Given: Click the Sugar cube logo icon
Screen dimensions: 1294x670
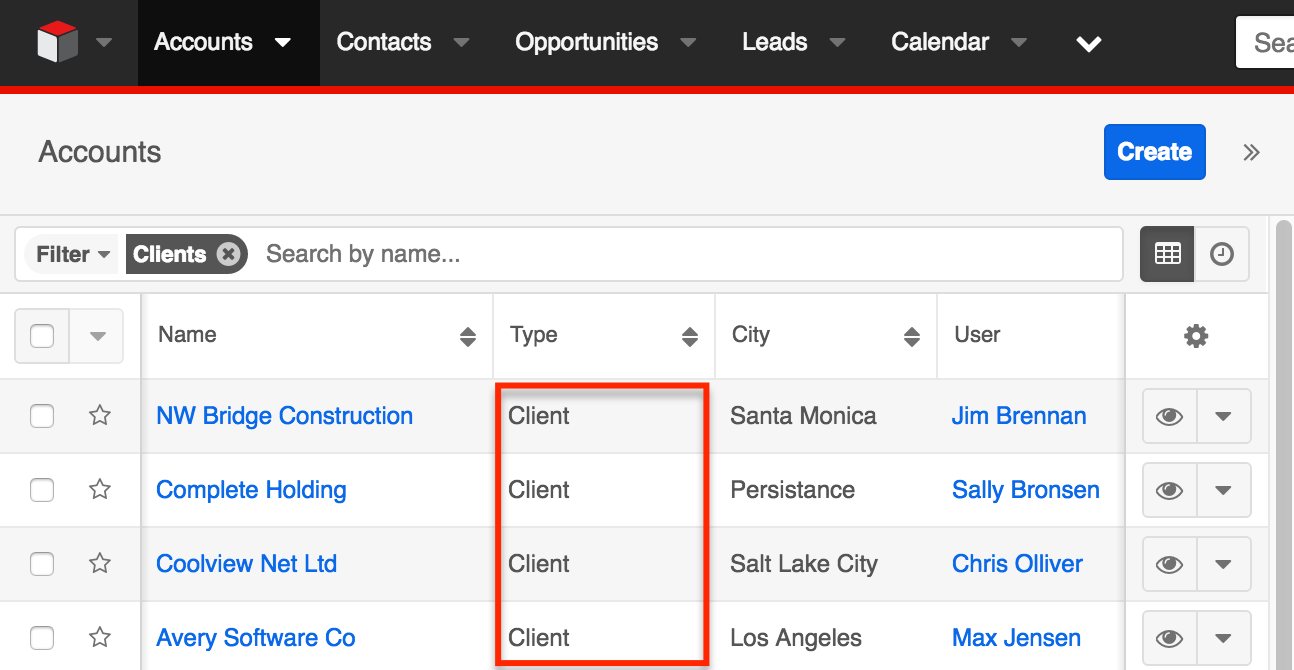Looking at the screenshot, I should point(57,42).
